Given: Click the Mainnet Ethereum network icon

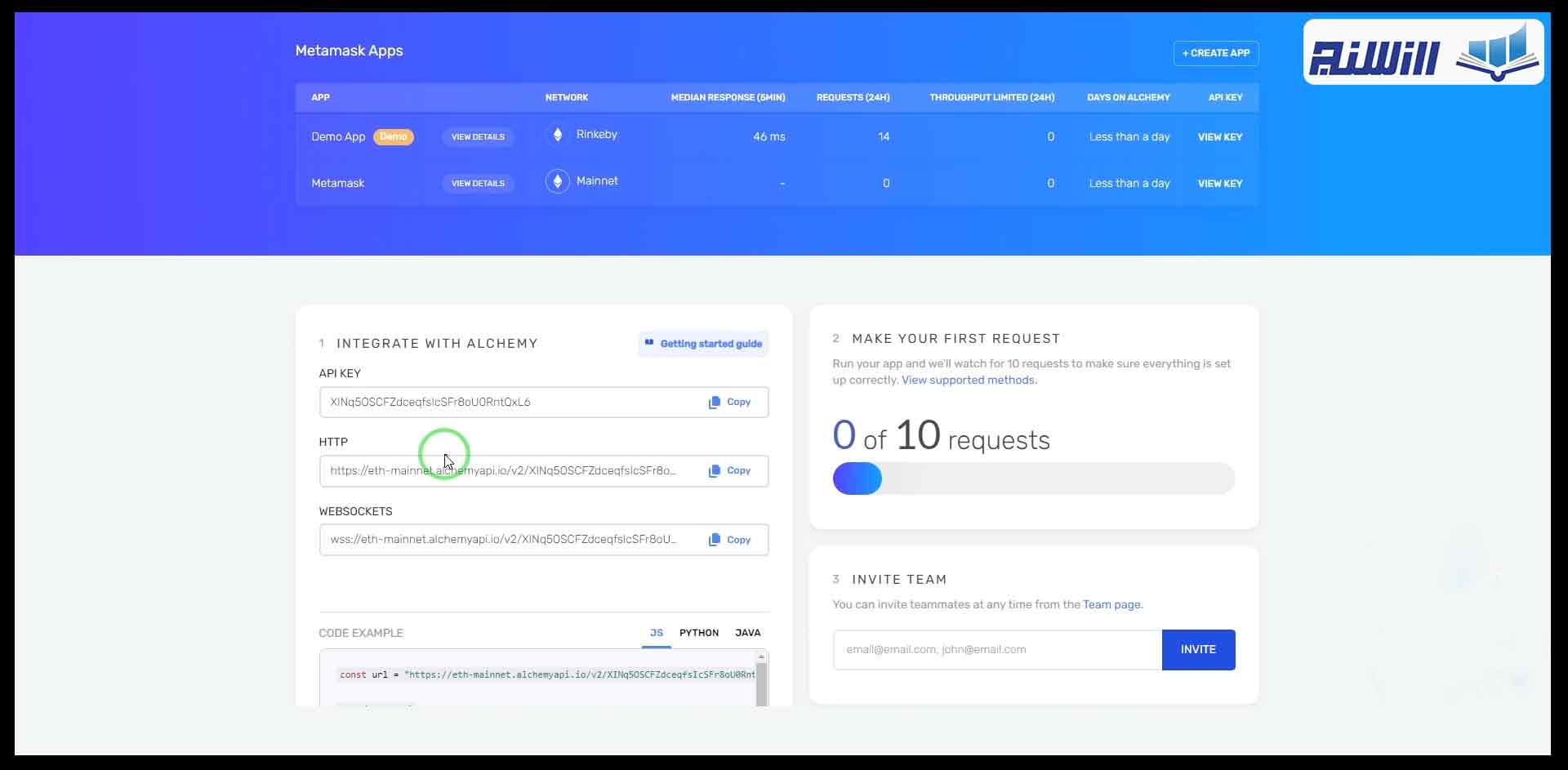Looking at the screenshot, I should (558, 181).
